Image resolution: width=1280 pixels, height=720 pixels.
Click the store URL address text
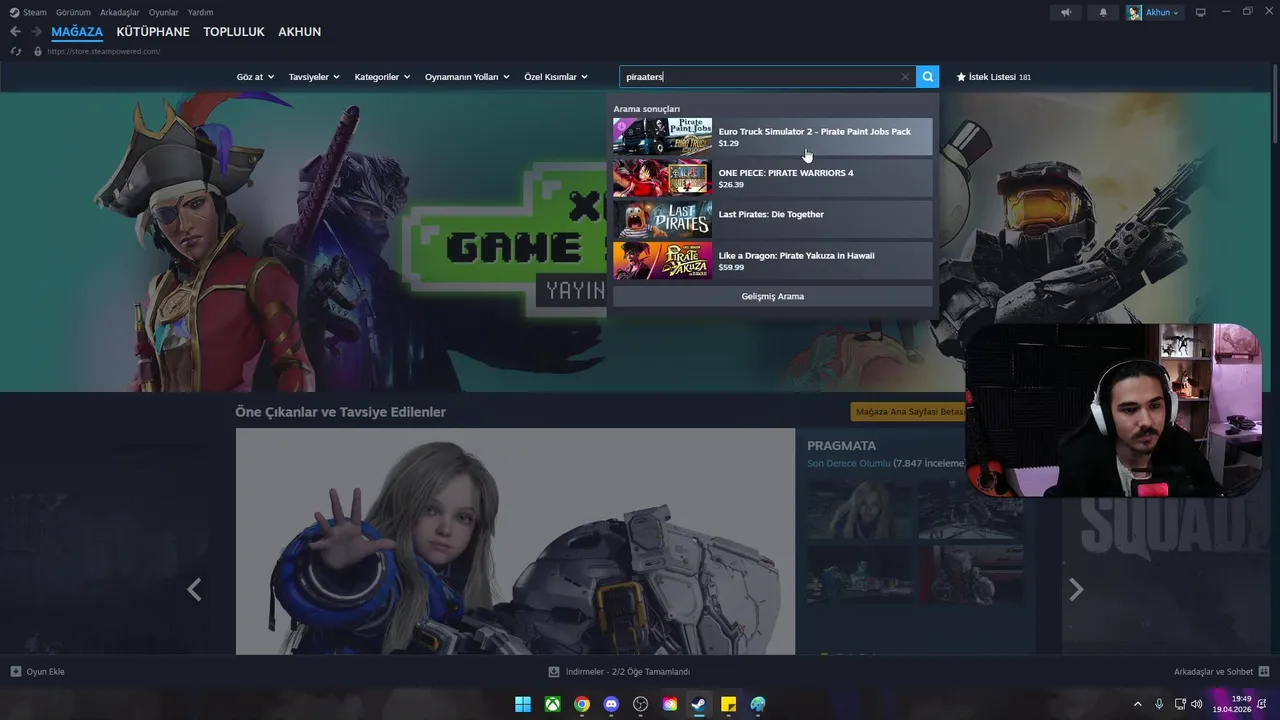[103, 51]
